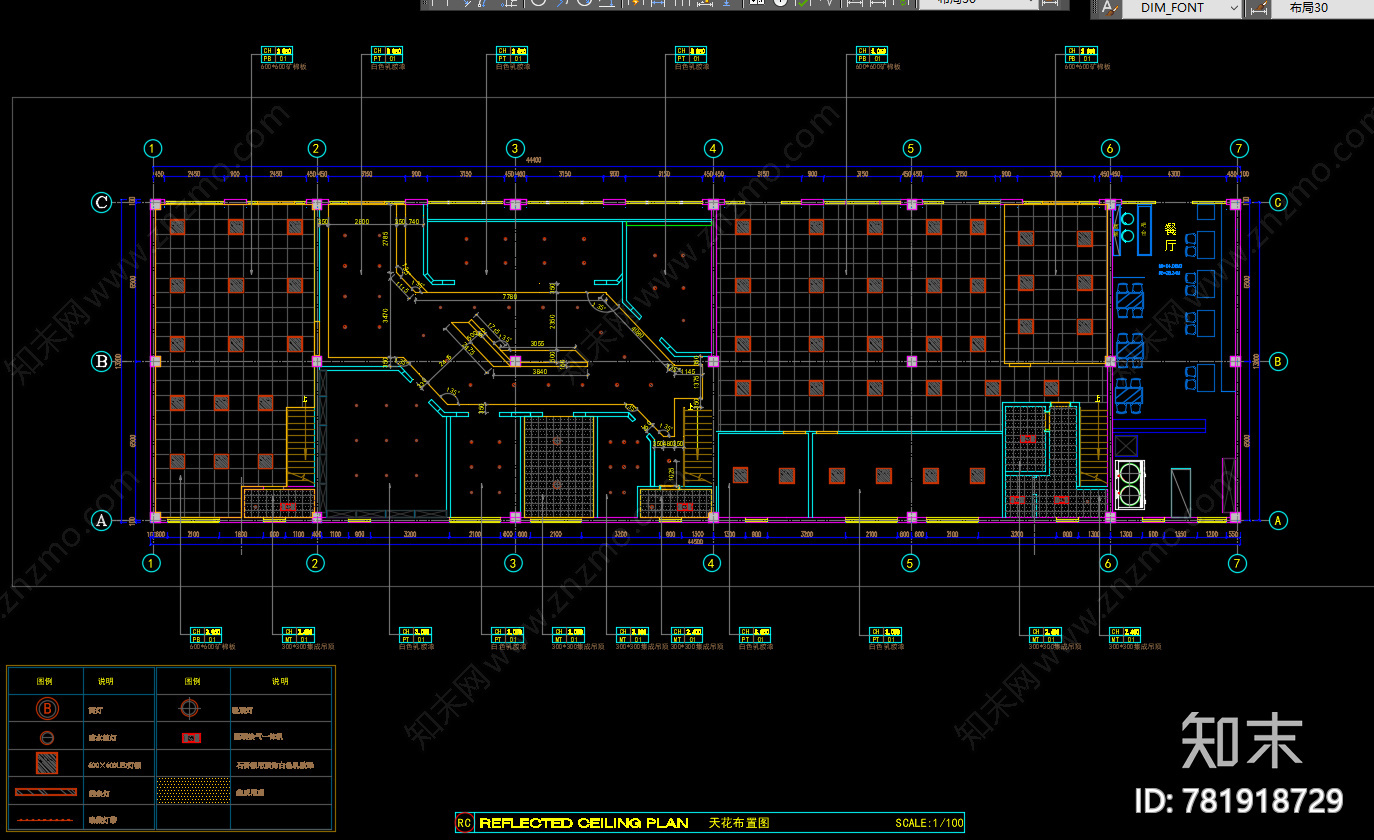This screenshot has width=1374, height=840.
Task: Select the 3055 dimension text
Action: click(x=536, y=343)
